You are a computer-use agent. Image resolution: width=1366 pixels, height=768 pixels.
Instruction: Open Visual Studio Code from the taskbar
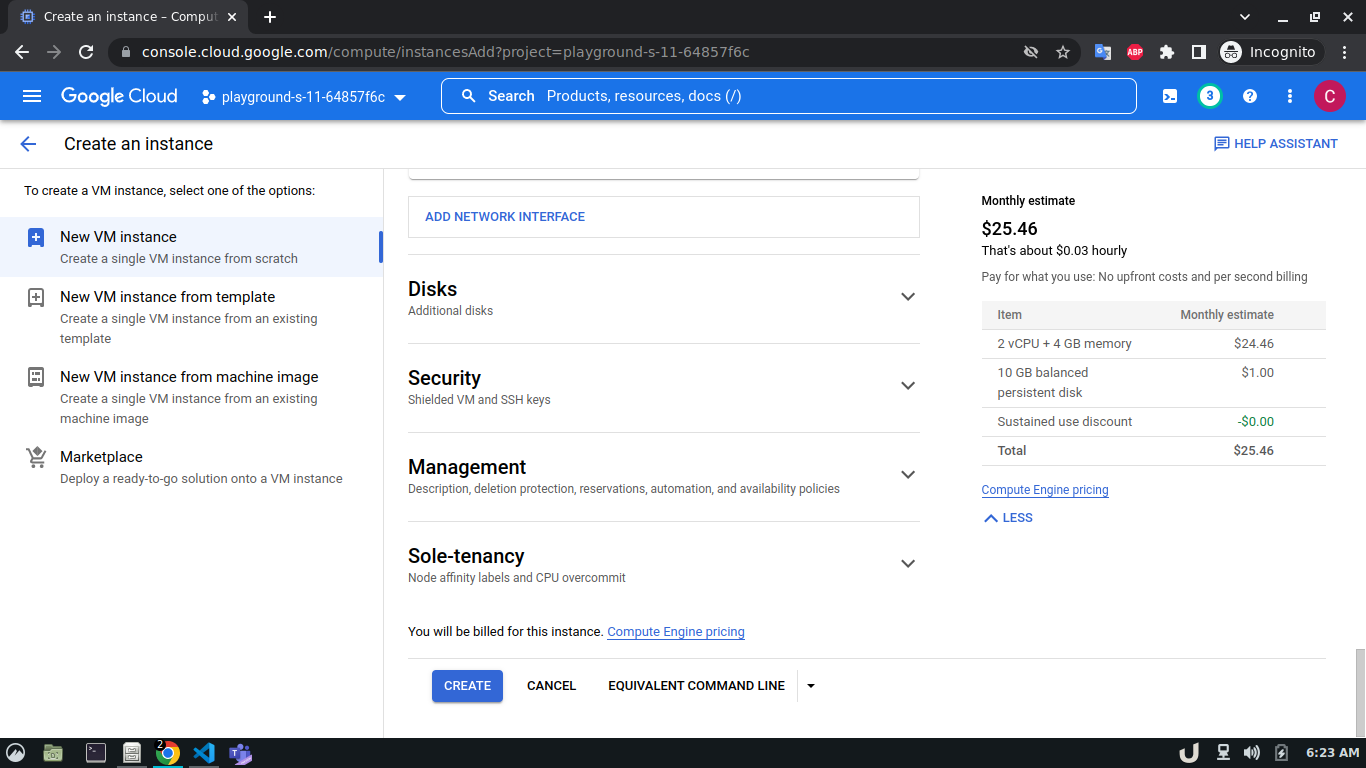click(x=204, y=753)
